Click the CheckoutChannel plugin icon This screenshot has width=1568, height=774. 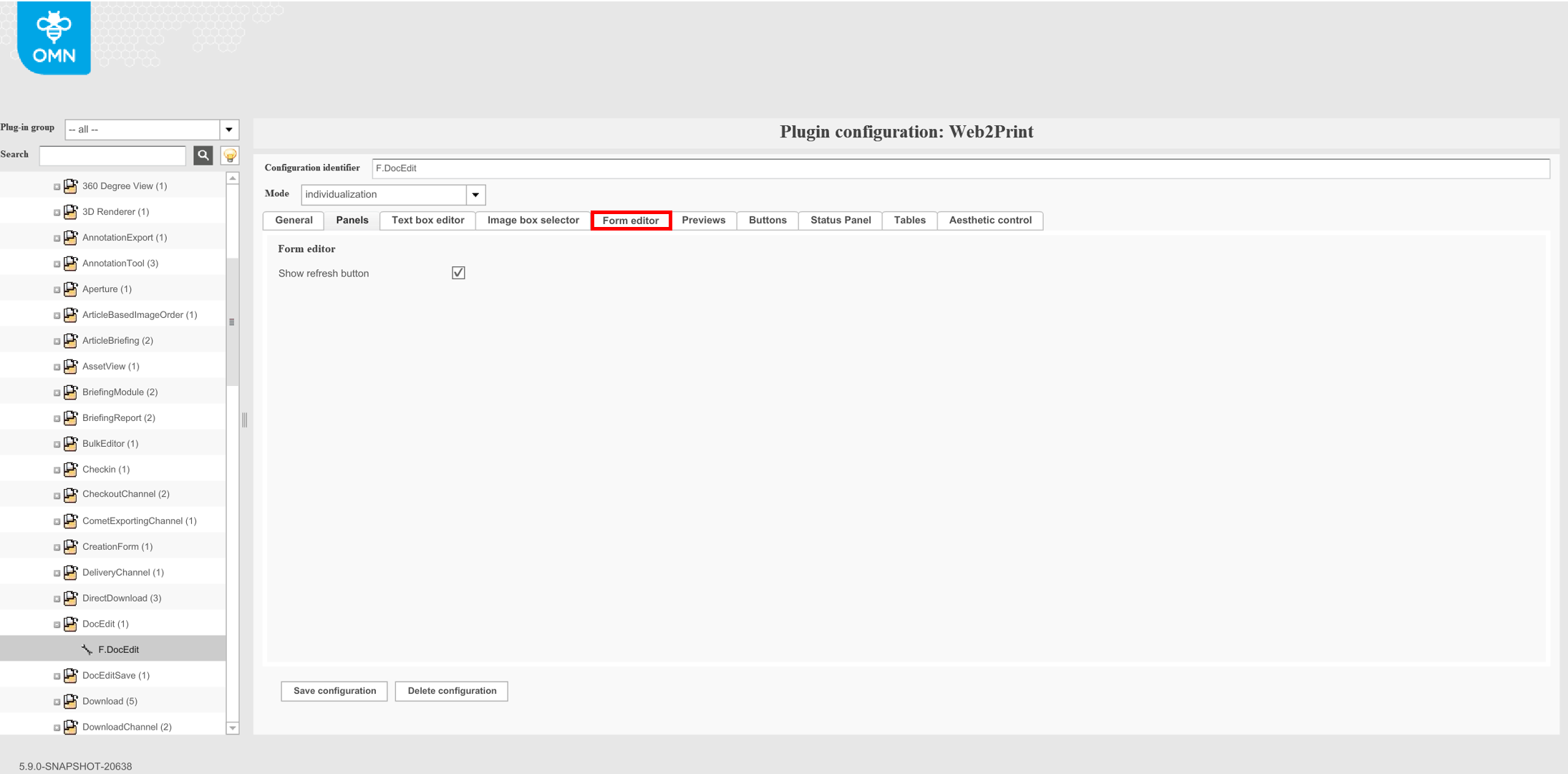coord(70,494)
